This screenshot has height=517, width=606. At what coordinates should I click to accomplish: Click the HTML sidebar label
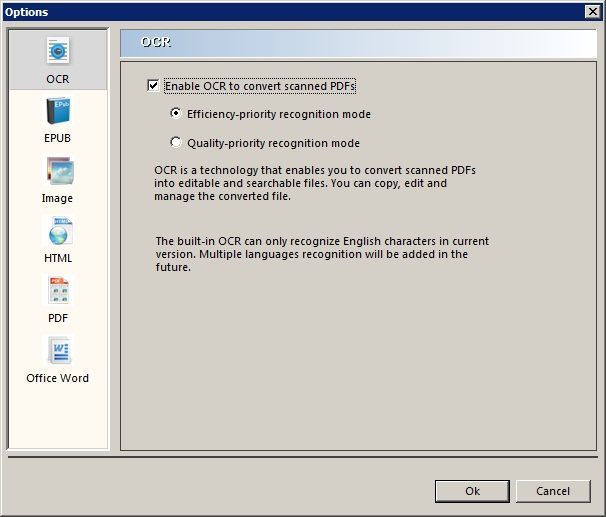[58, 258]
